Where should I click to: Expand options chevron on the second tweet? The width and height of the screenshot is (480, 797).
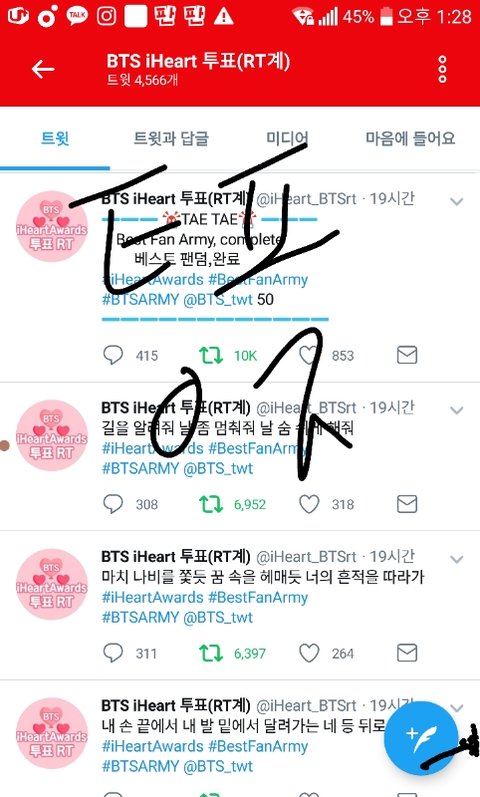coord(457,410)
